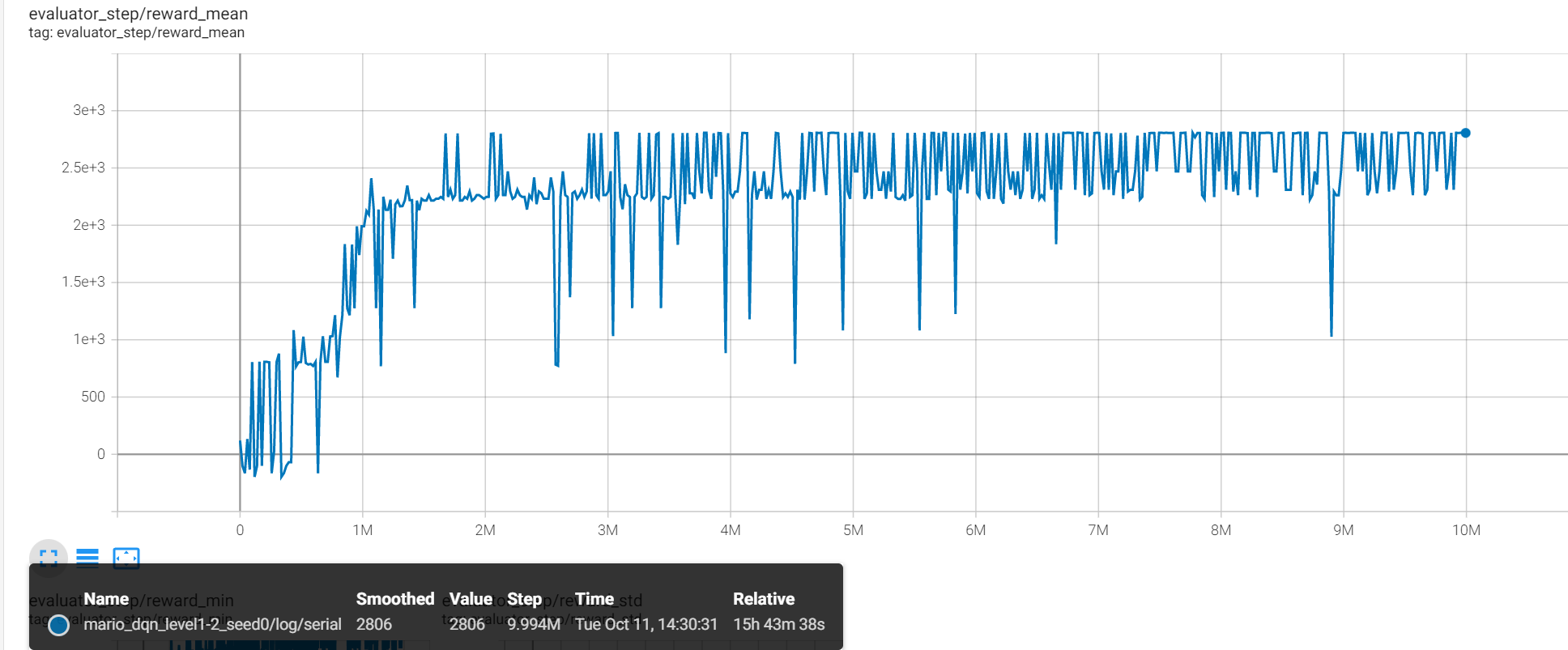Click the 9.994M step value

(x=534, y=624)
